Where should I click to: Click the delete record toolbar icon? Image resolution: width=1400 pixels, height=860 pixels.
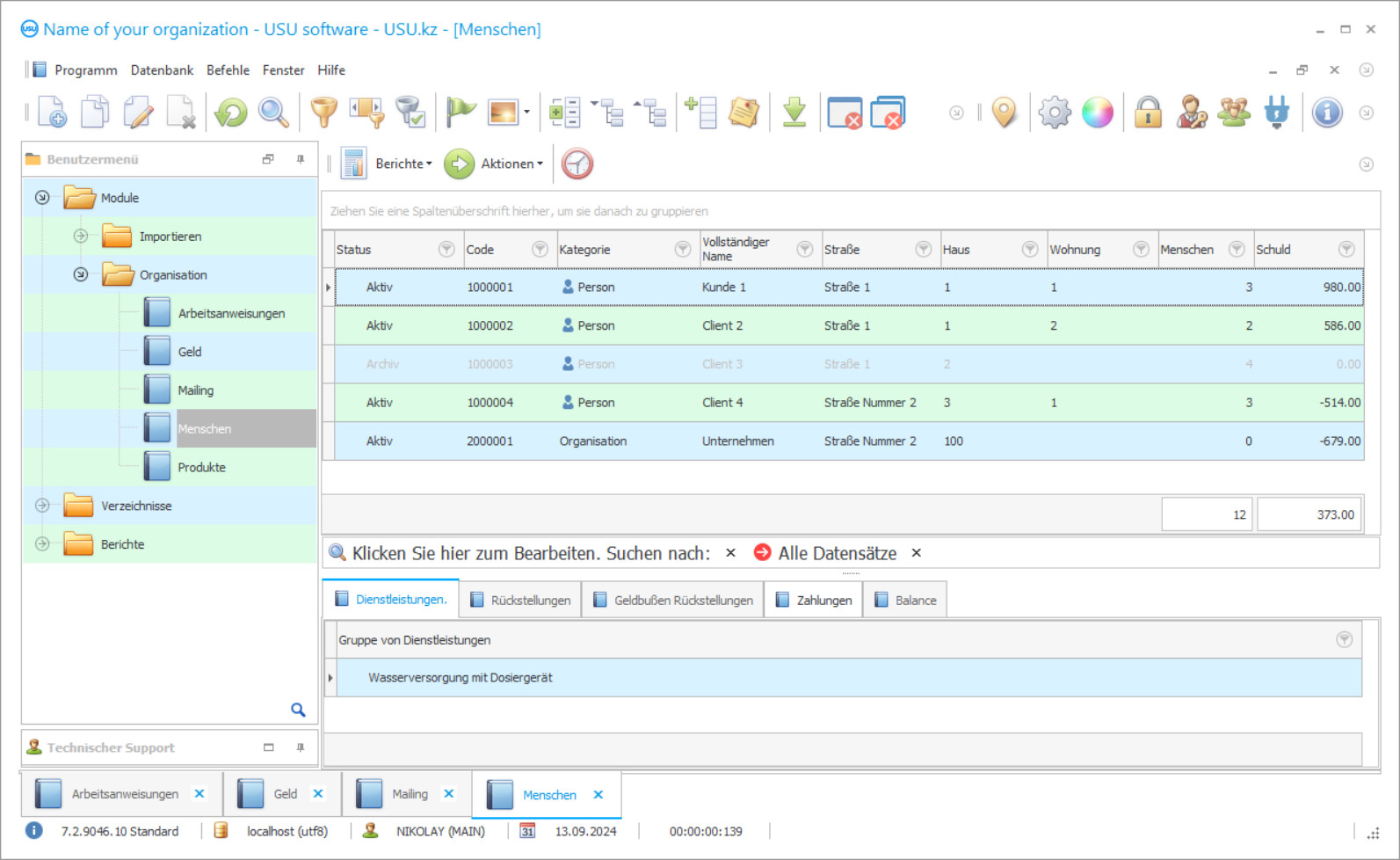tap(181, 113)
